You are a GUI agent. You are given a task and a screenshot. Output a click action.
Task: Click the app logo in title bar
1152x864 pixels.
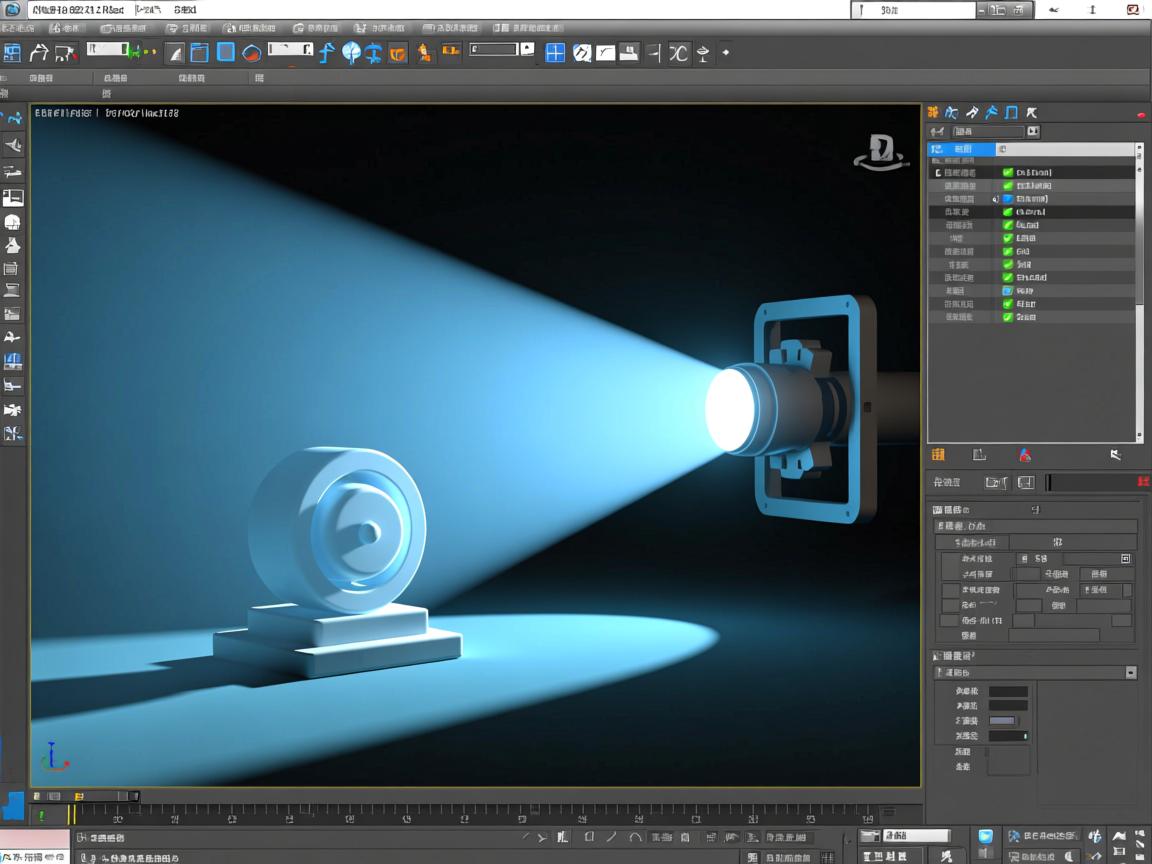pos(13,10)
